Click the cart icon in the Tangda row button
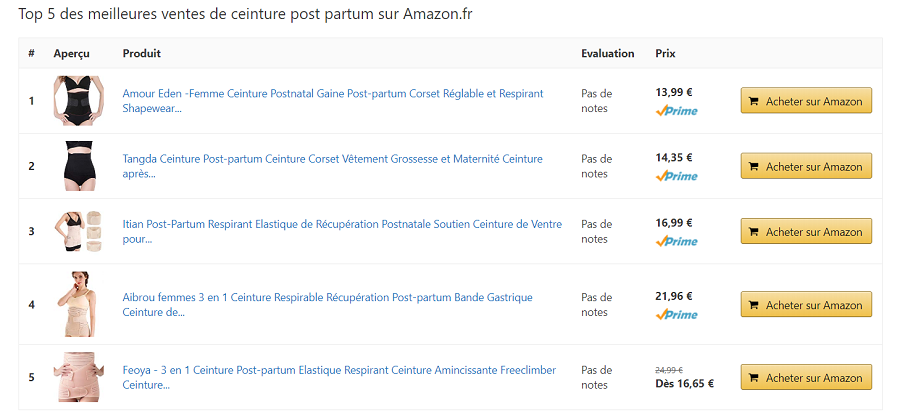The height and width of the screenshot is (420, 900). (x=754, y=166)
